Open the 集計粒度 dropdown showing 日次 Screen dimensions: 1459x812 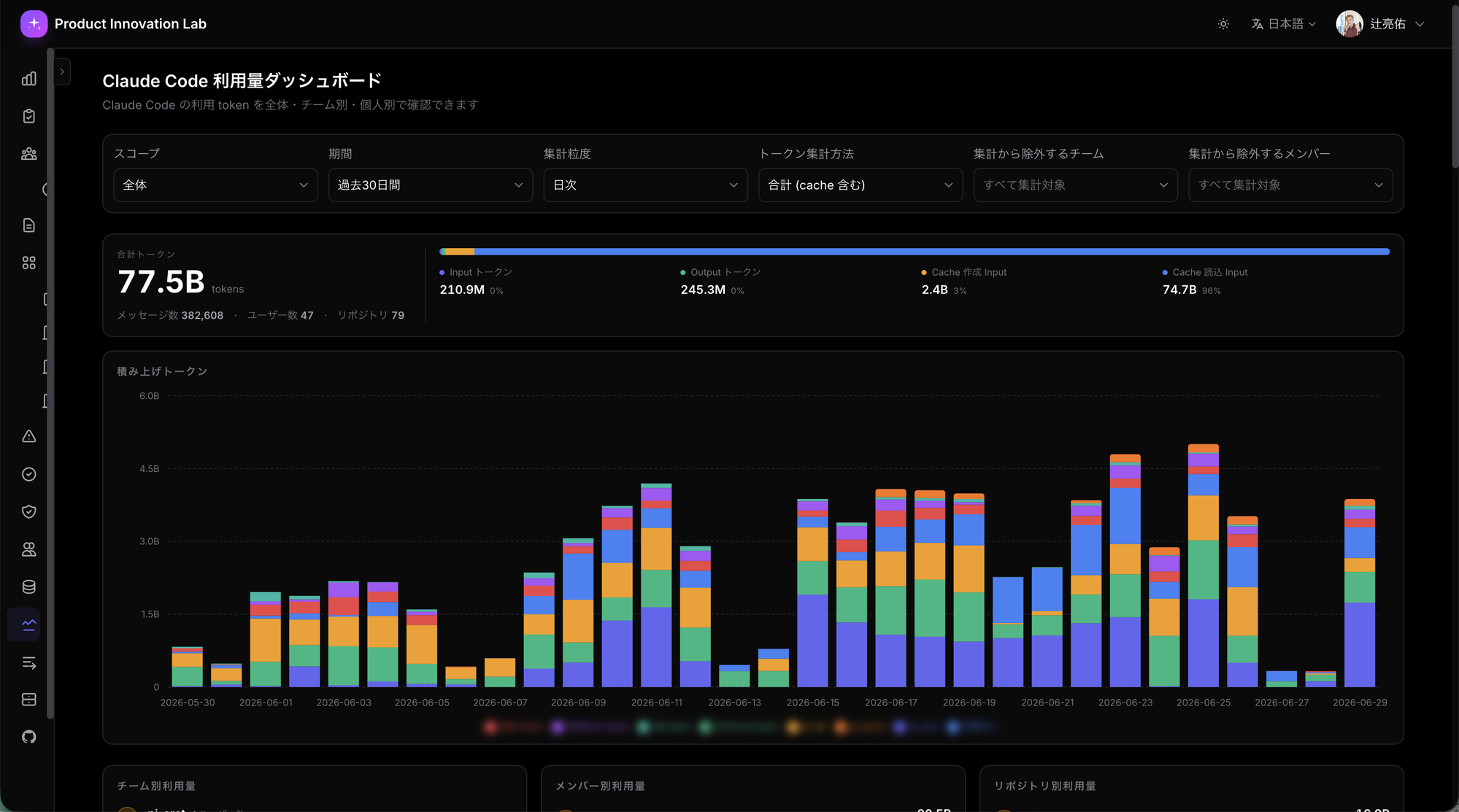tap(645, 185)
